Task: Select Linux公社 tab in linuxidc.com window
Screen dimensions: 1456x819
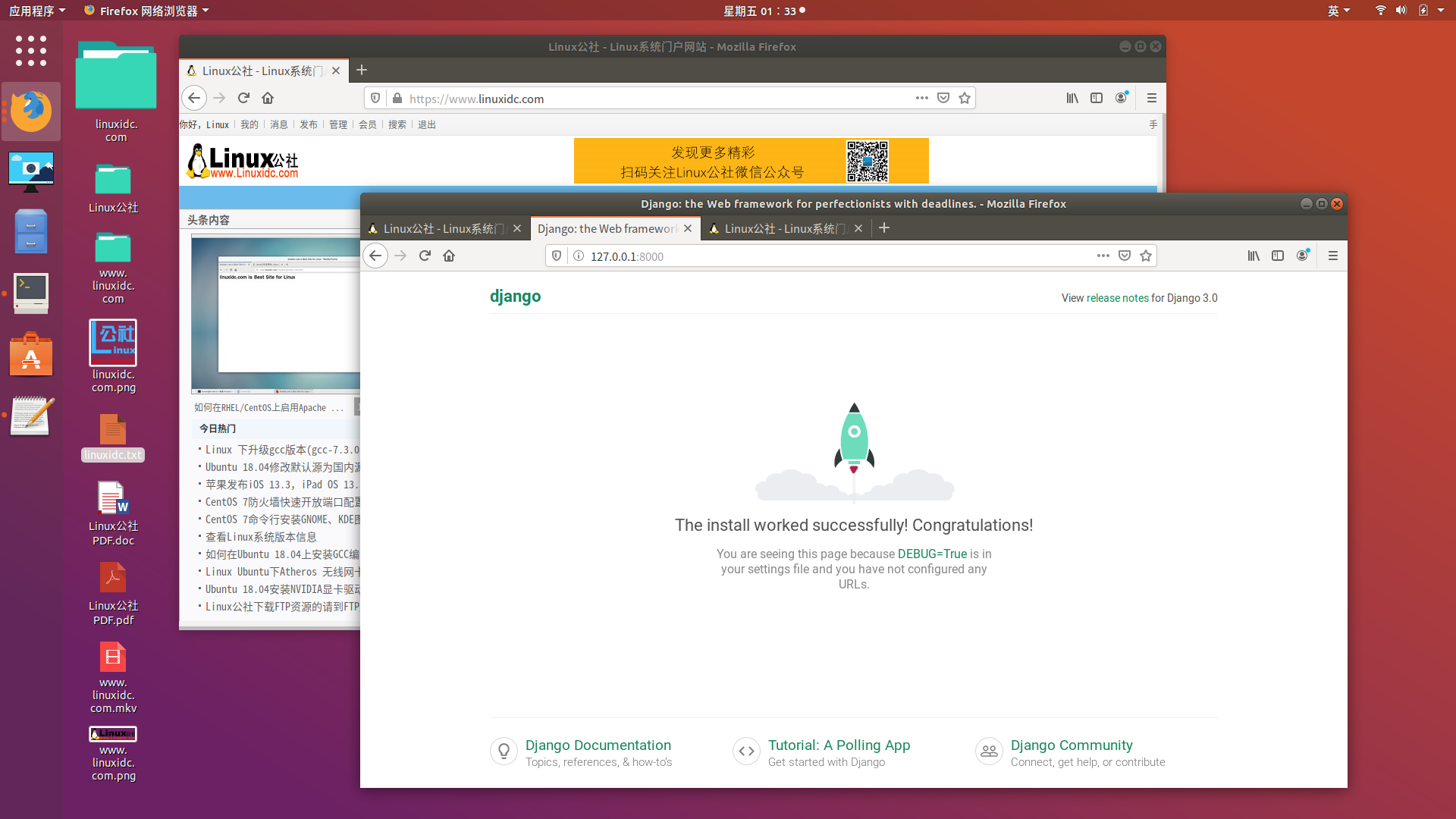Action: 262,71
